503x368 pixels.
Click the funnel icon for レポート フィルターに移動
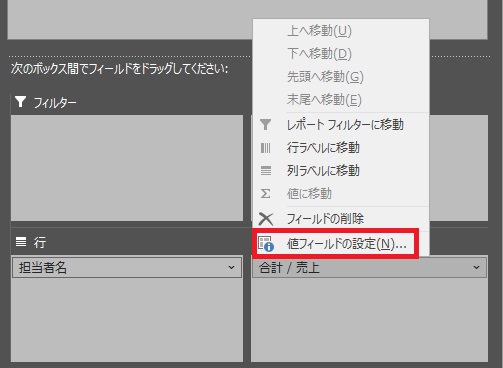[x=265, y=125]
